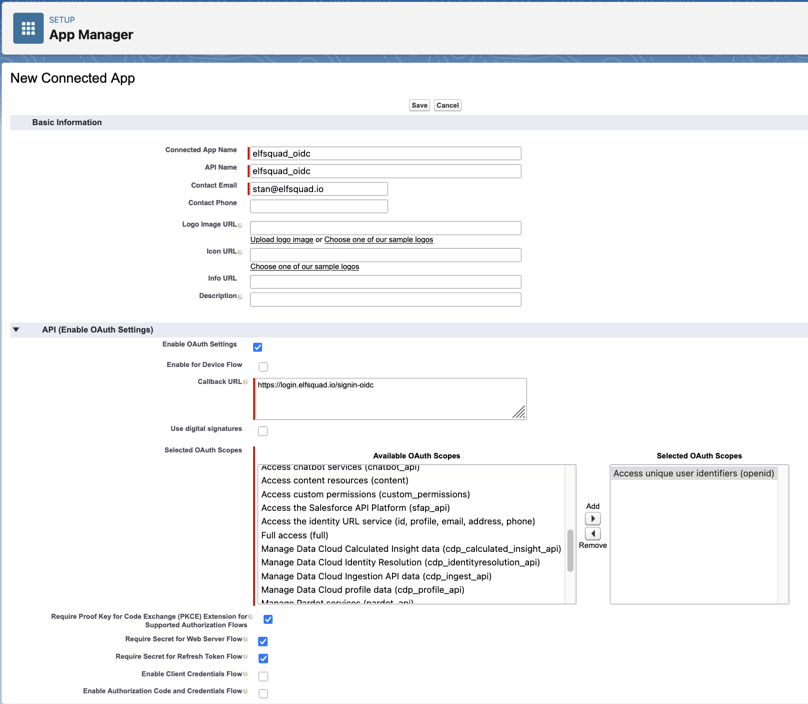808x704 pixels.
Task: Click the Contact Email field
Action: tap(318, 189)
